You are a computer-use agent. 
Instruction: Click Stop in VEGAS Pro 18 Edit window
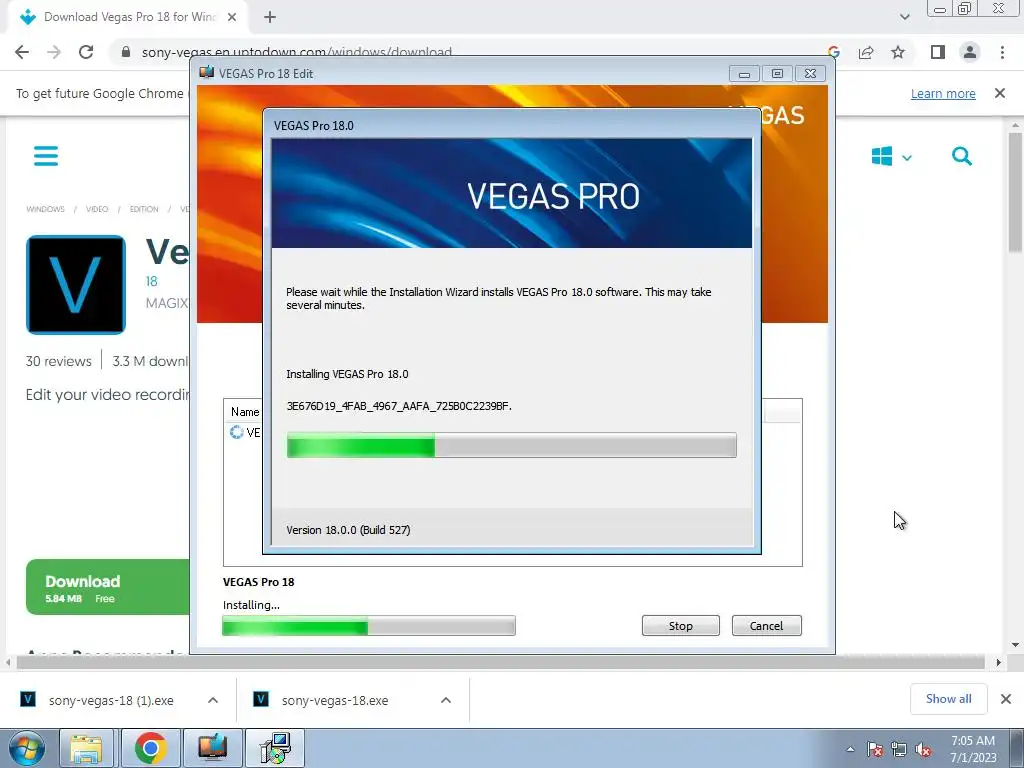click(680, 626)
